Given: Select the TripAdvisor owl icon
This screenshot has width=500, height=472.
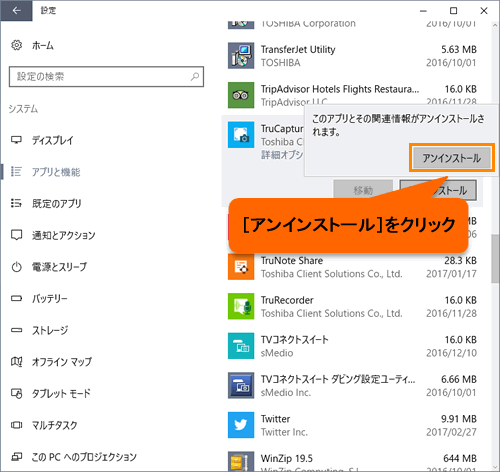Looking at the screenshot, I should click(x=241, y=95).
